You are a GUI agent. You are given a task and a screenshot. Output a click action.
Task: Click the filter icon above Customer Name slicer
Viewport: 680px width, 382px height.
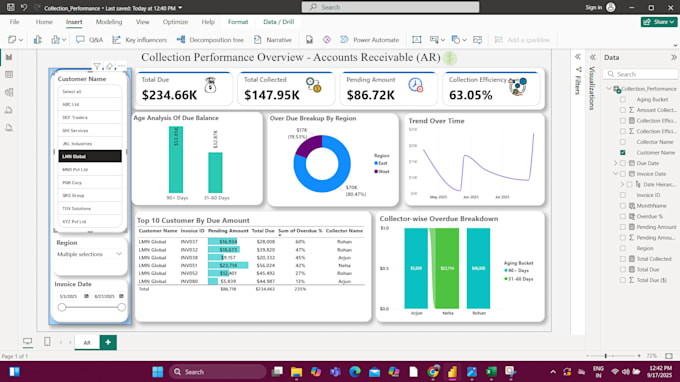click(97, 66)
